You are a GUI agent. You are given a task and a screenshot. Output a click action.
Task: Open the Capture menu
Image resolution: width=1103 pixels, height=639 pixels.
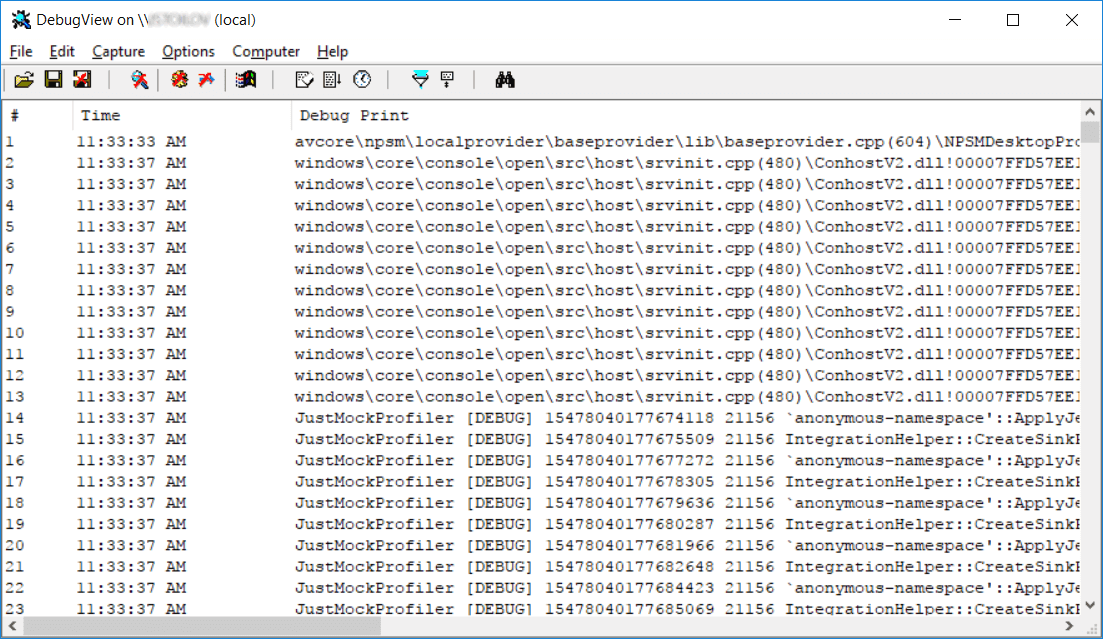click(118, 51)
